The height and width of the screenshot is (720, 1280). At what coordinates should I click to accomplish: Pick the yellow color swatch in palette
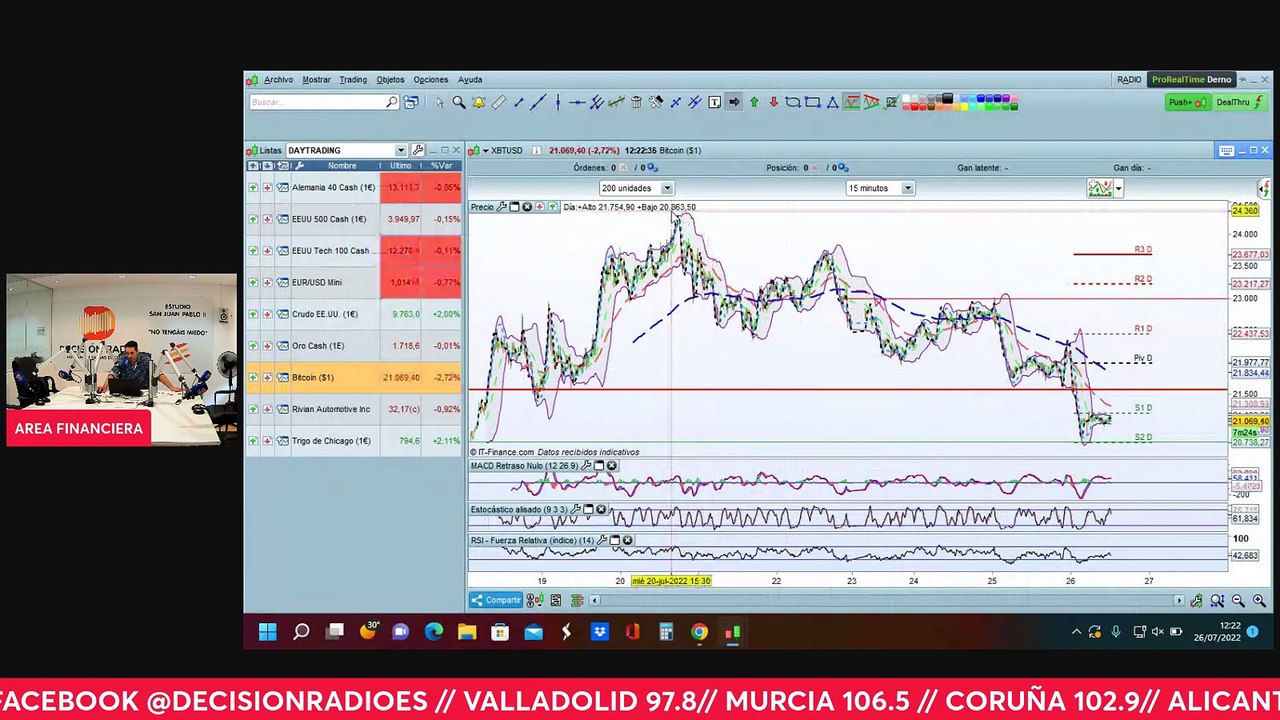pyautogui.click(x=964, y=107)
